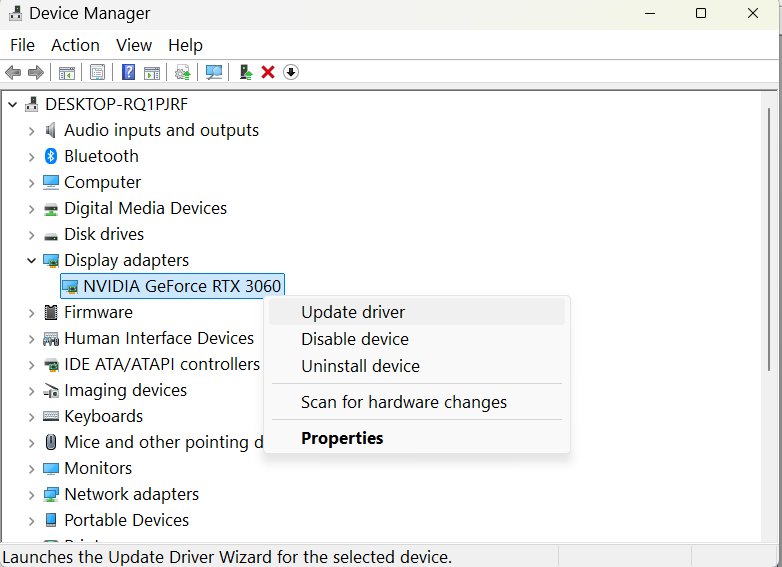Viewport: 782px width, 567px height.
Task: Click the Properties toolbar icon
Action: pyautogui.click(x=97, y=72)
